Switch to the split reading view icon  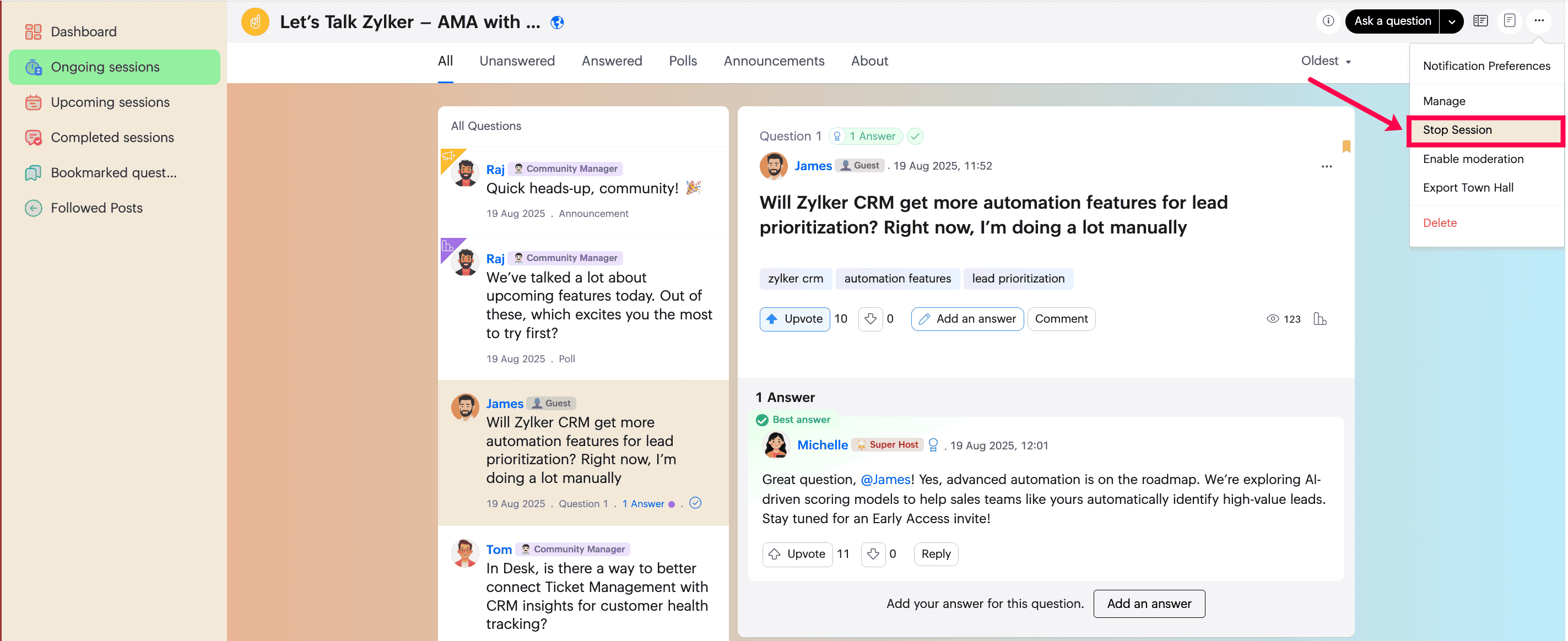click(x=1480, y=21)
